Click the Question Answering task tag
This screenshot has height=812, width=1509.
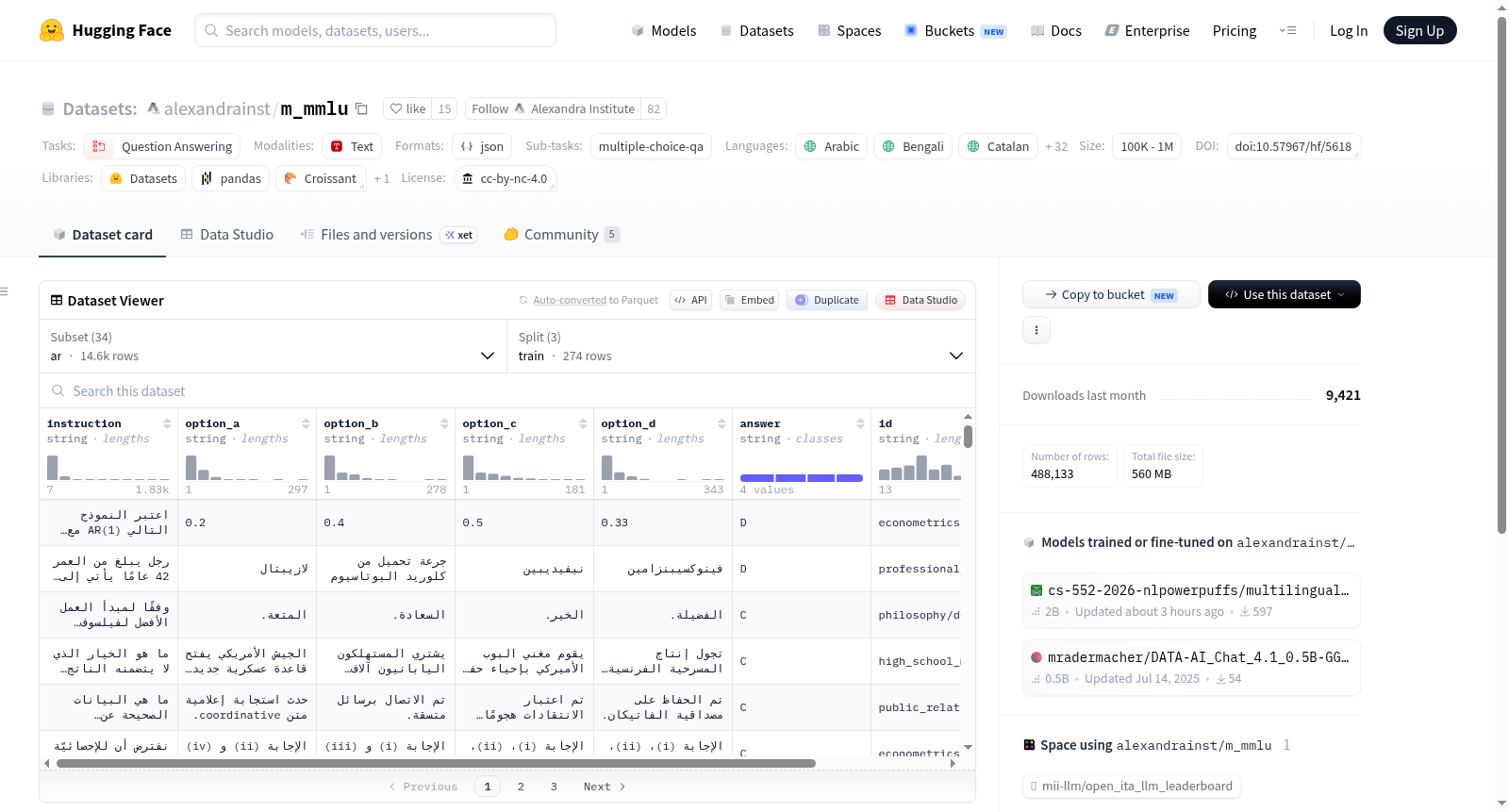coord(161,146)
